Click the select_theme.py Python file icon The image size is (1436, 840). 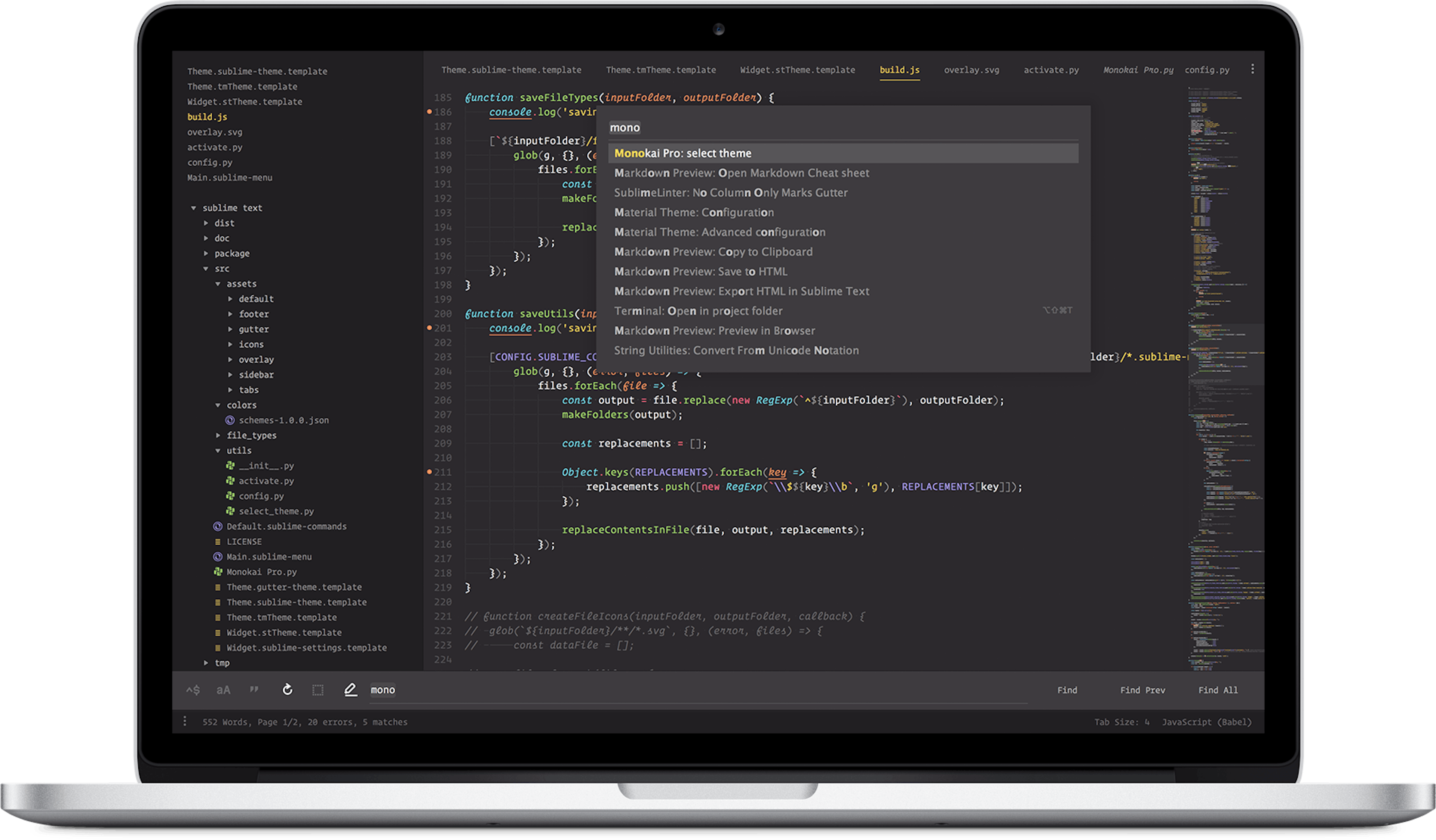point(230,511)
